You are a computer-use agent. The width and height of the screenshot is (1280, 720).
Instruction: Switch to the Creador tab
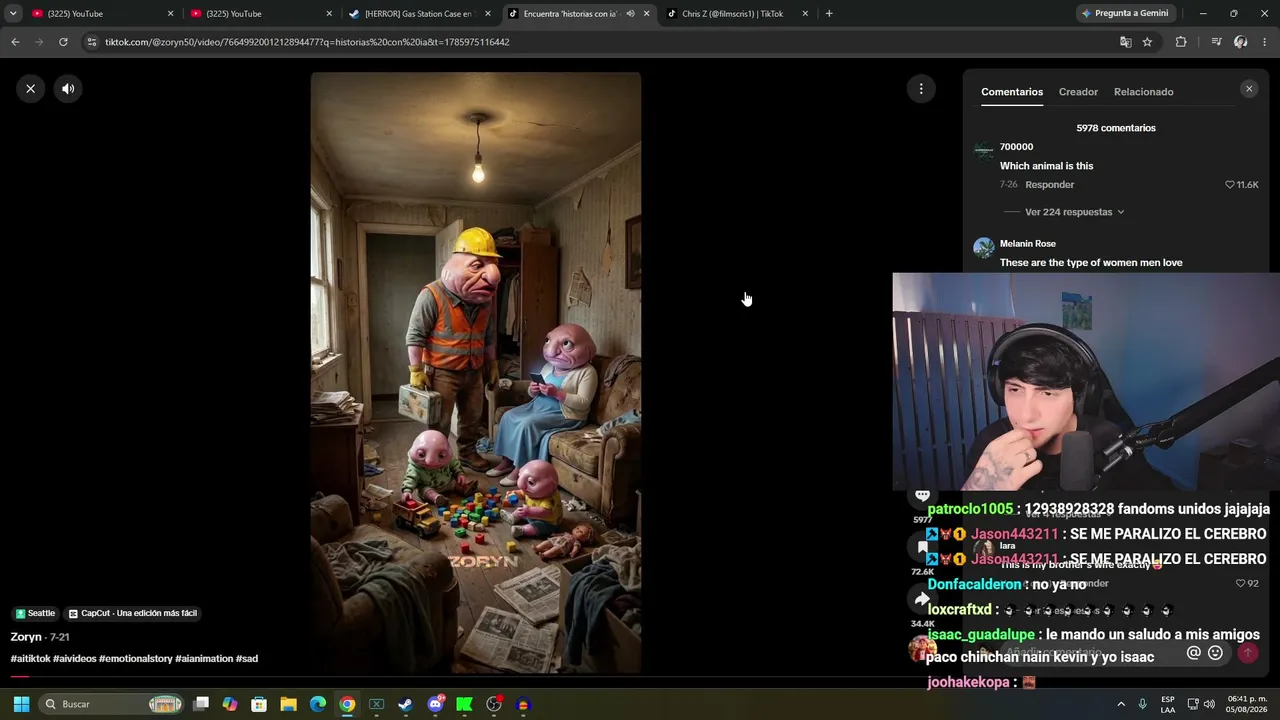click(x=1078, y=92)
